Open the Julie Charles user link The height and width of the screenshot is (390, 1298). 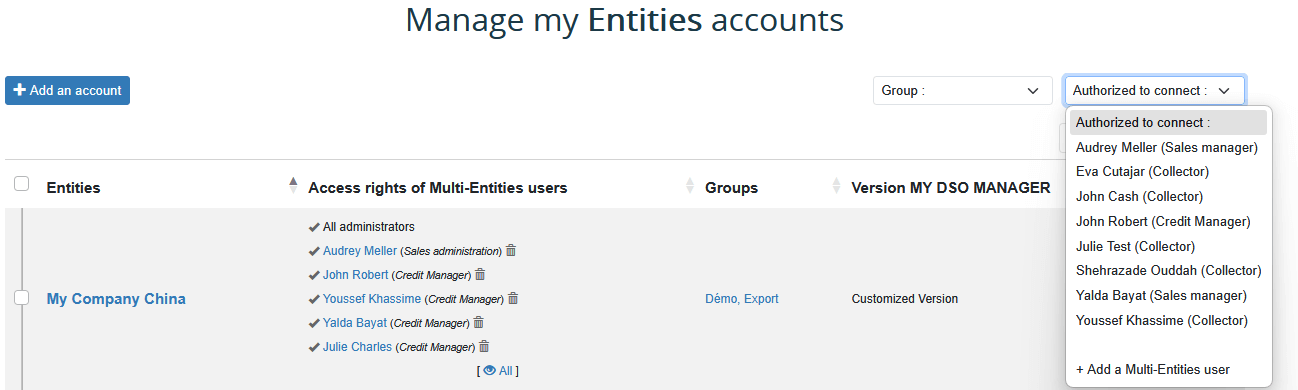[358, 347]
